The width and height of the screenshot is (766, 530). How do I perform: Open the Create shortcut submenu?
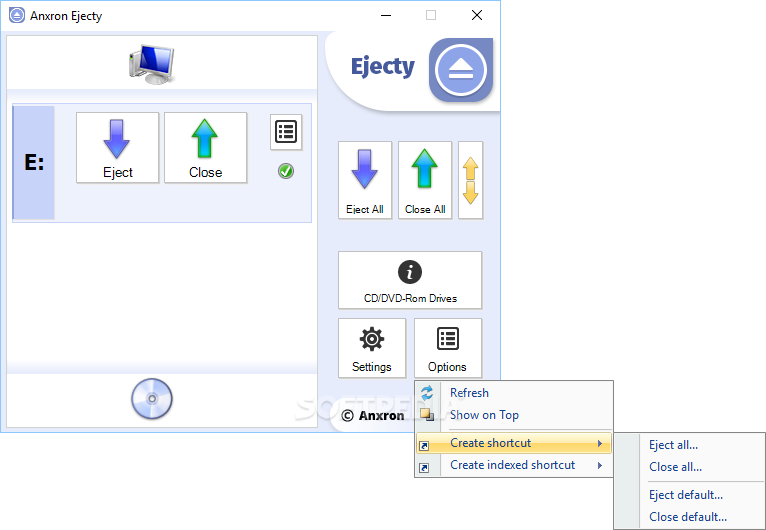pos(514,443)
